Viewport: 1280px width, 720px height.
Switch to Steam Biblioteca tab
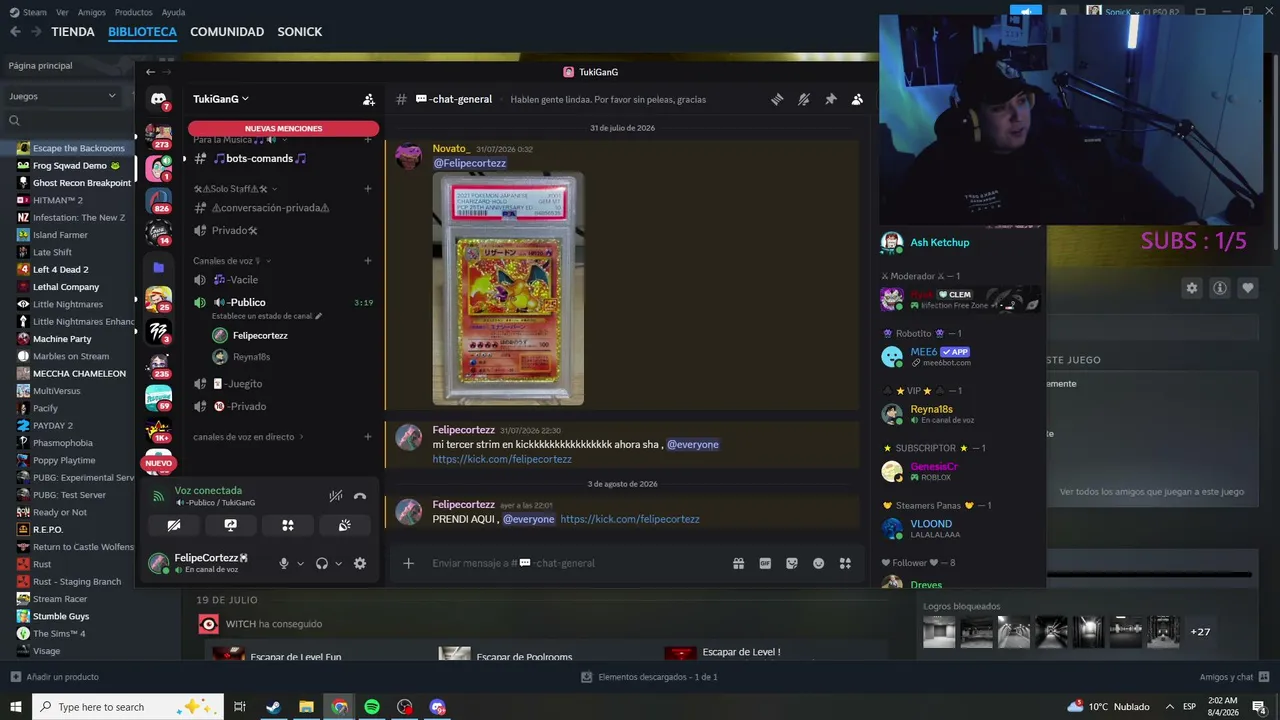142,32
